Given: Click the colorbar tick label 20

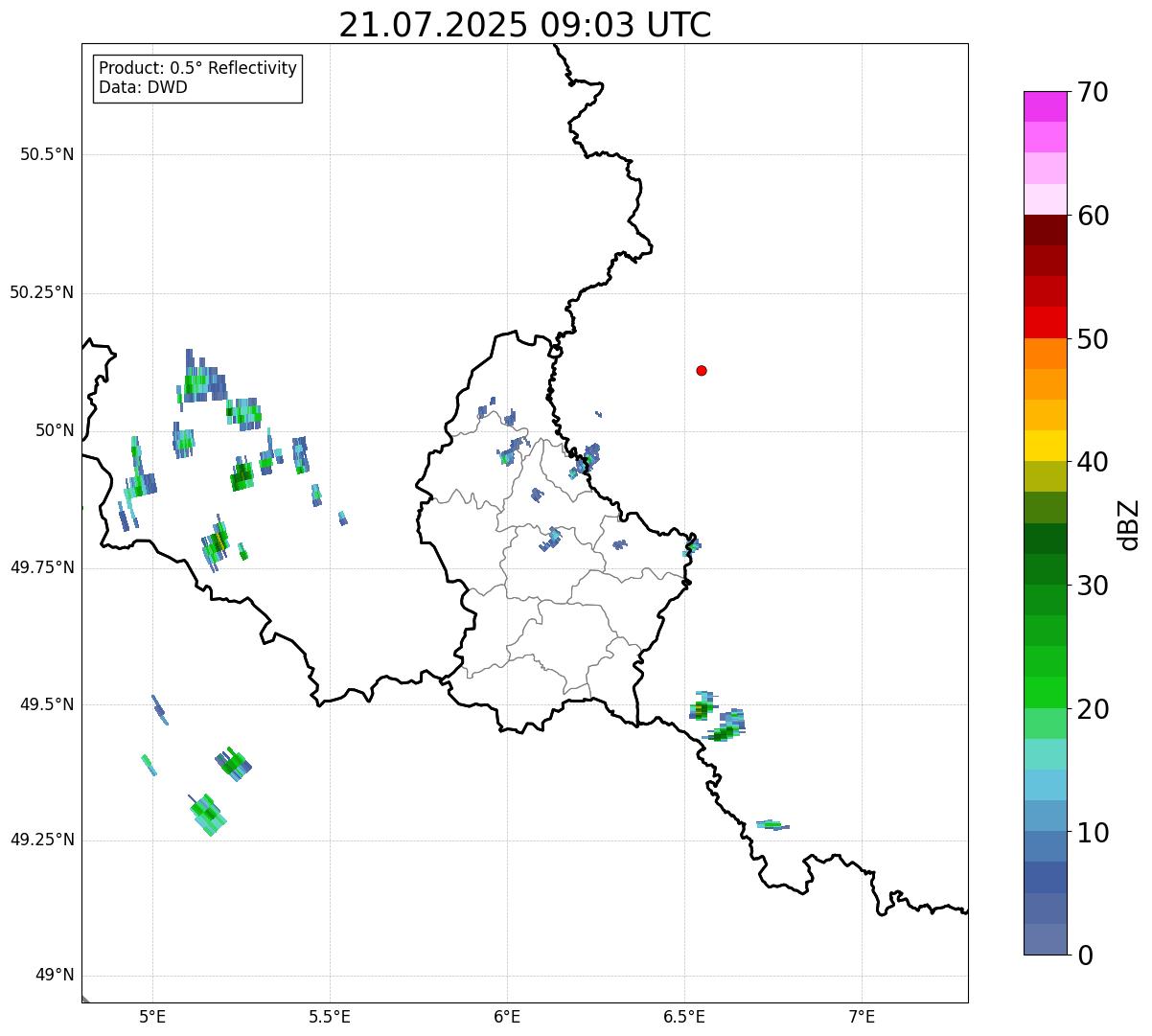Looking at the screenshot, I should coord(1093,709).
